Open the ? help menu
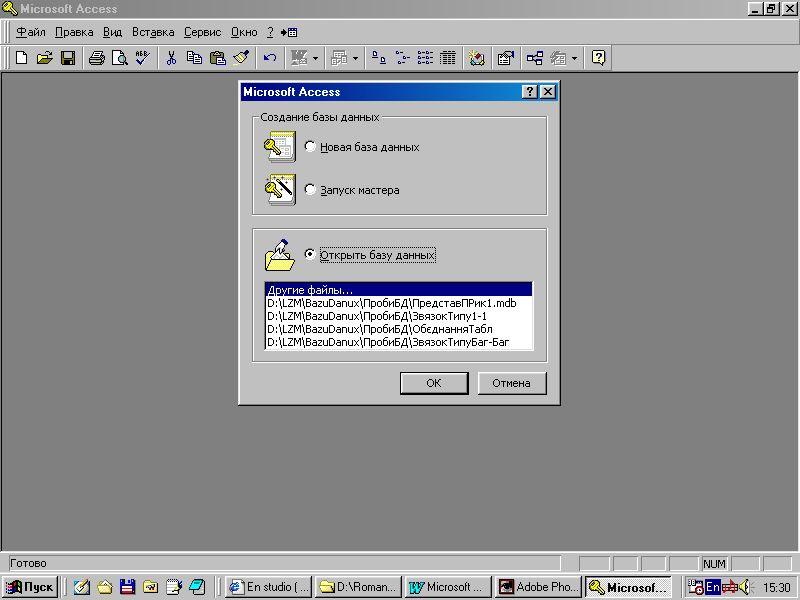800x600 pixels. 270,32
